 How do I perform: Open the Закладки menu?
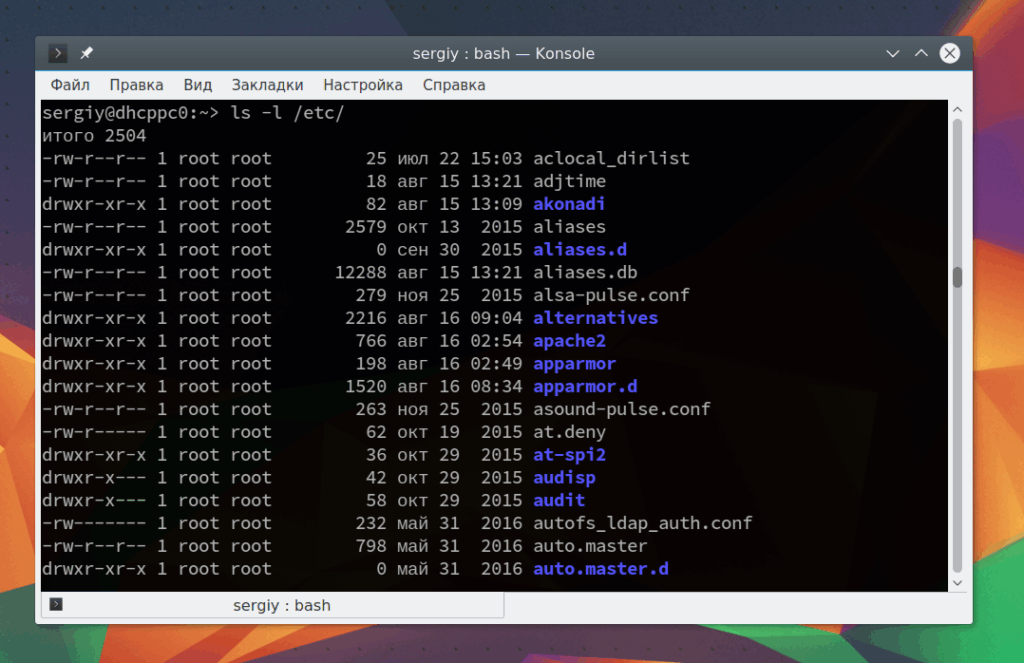tap(267, 85)
